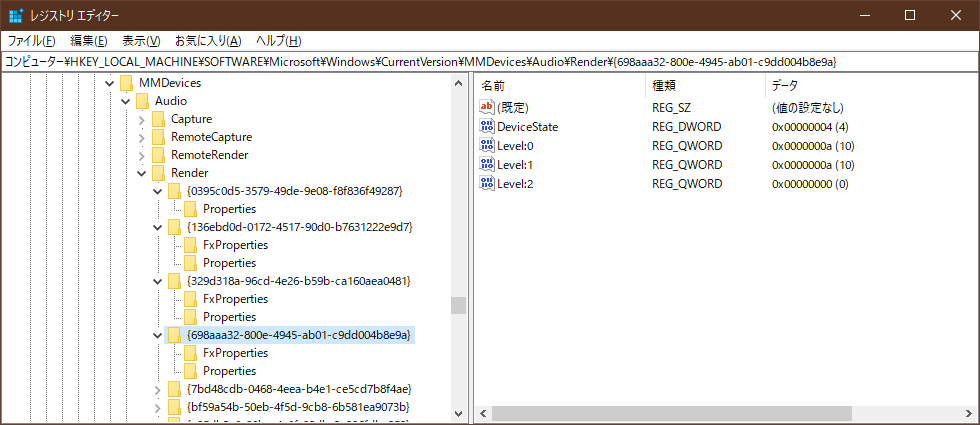
Task: Click the RemoteRender folder icon
Action: pos(158,155)
